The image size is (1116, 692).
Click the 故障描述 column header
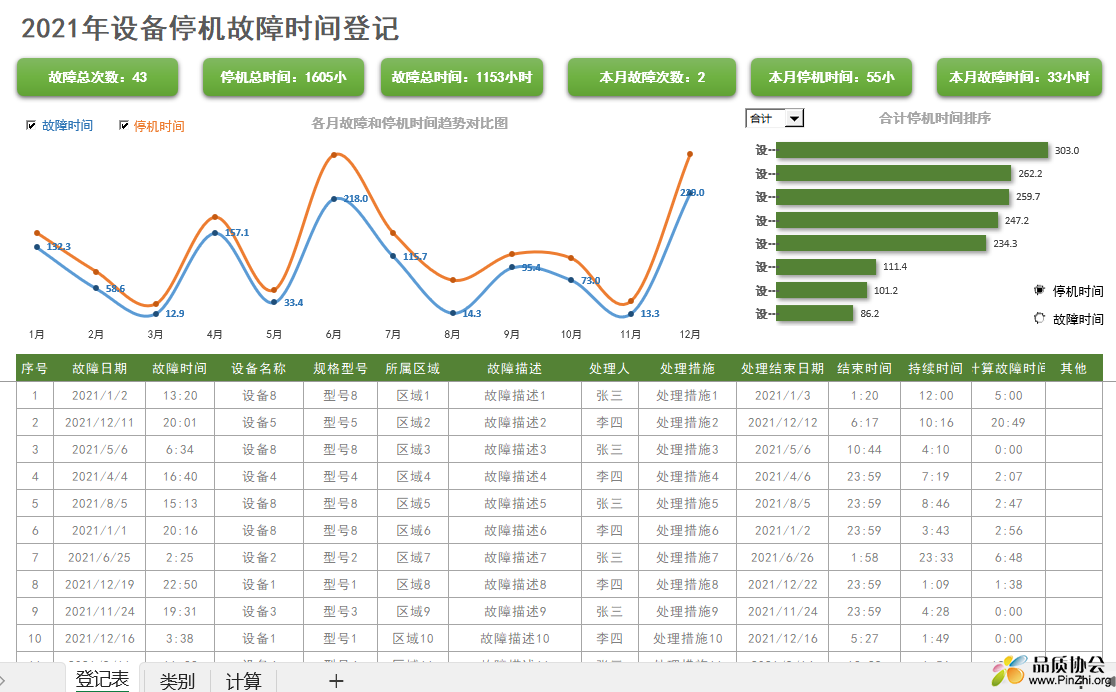pos(515,368)
